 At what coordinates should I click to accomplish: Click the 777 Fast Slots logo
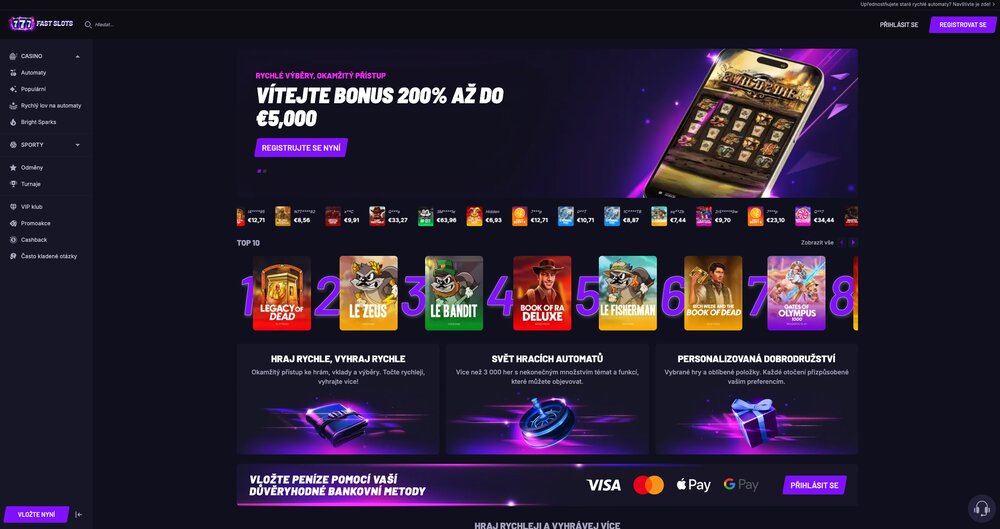(x=41, y=24)
